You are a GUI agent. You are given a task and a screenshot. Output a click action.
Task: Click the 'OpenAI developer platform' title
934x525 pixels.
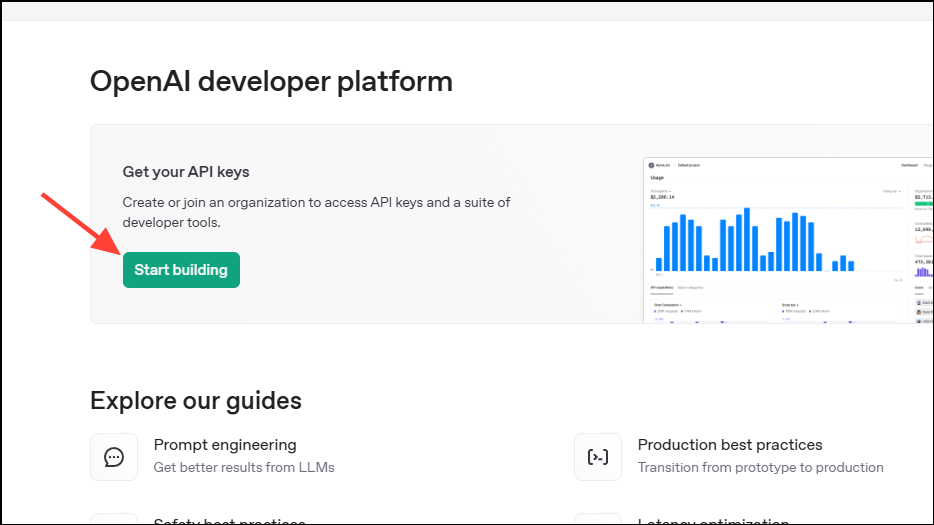point(272,82)
